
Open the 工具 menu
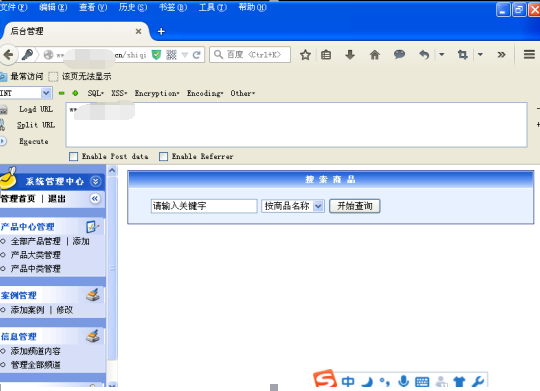point(213,7)
